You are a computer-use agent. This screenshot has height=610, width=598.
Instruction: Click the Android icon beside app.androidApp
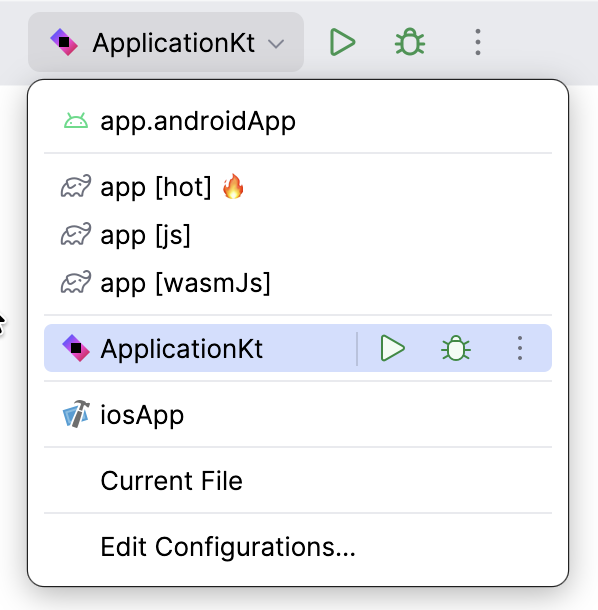[x=76, y=121]
